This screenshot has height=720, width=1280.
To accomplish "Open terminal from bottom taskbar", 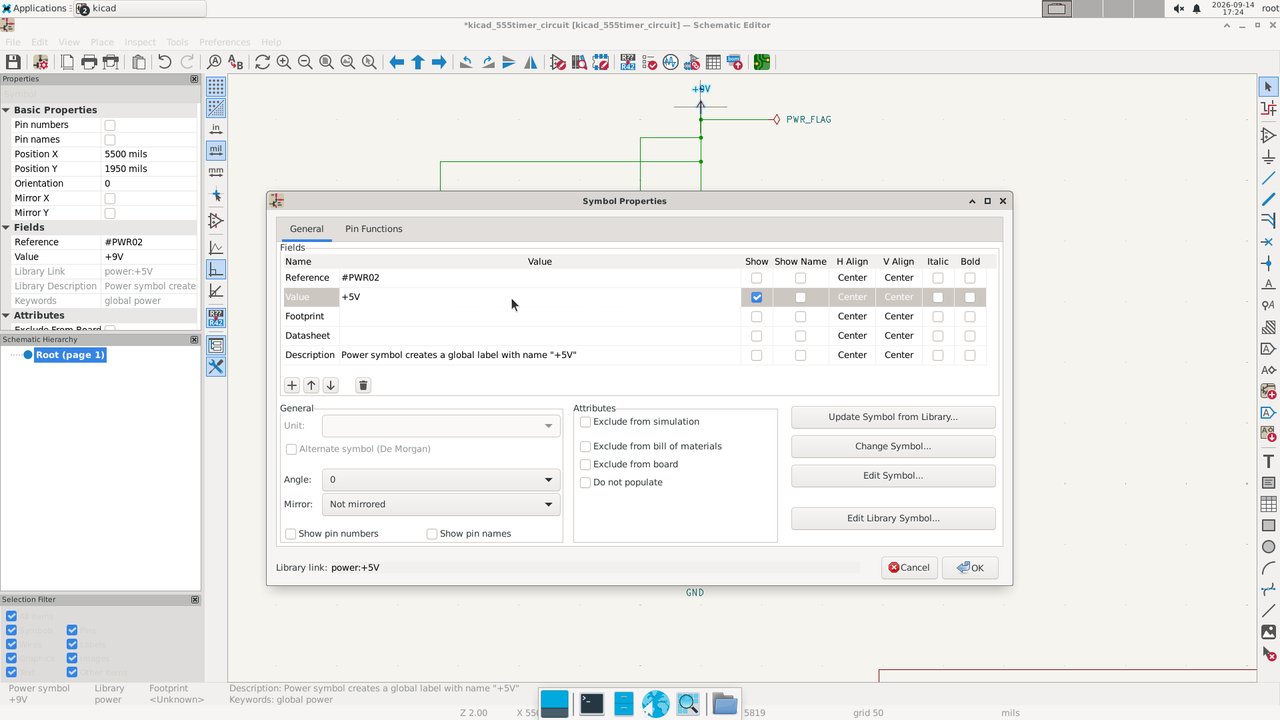I will 591,704.
